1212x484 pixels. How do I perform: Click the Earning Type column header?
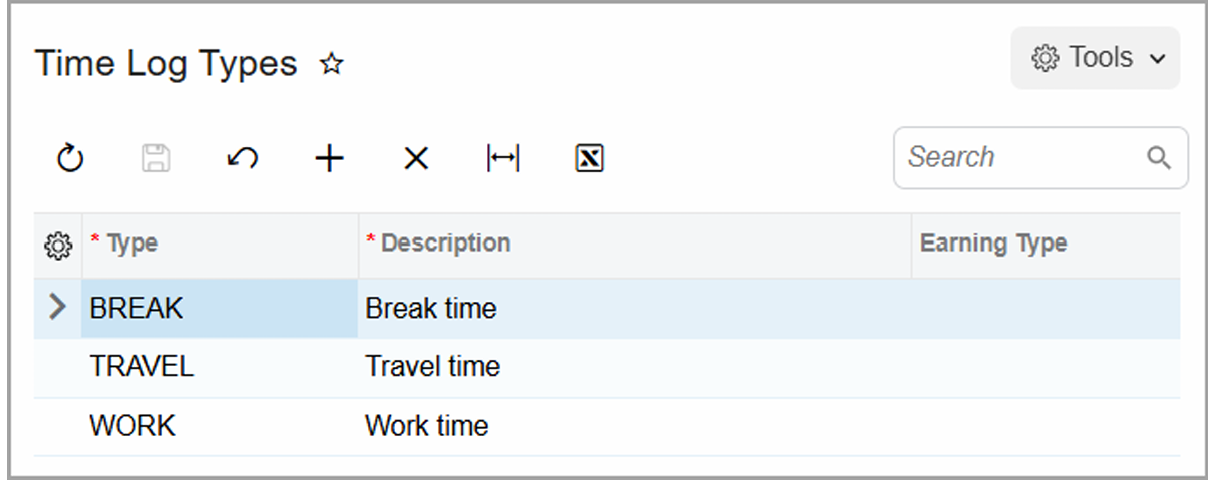[x=993, y=244]
